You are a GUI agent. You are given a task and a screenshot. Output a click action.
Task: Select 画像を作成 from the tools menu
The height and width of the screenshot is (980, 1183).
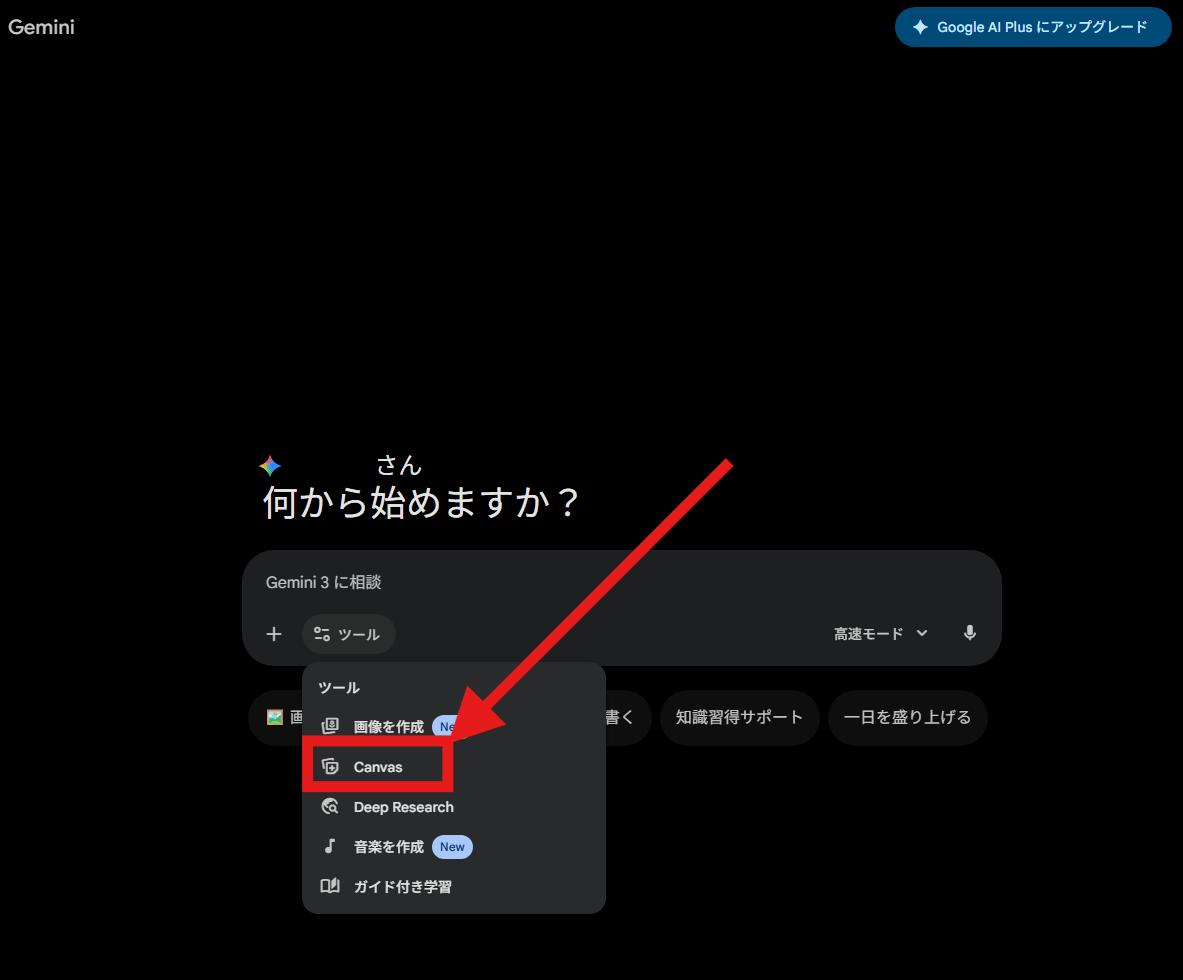[x=388, y=727]
